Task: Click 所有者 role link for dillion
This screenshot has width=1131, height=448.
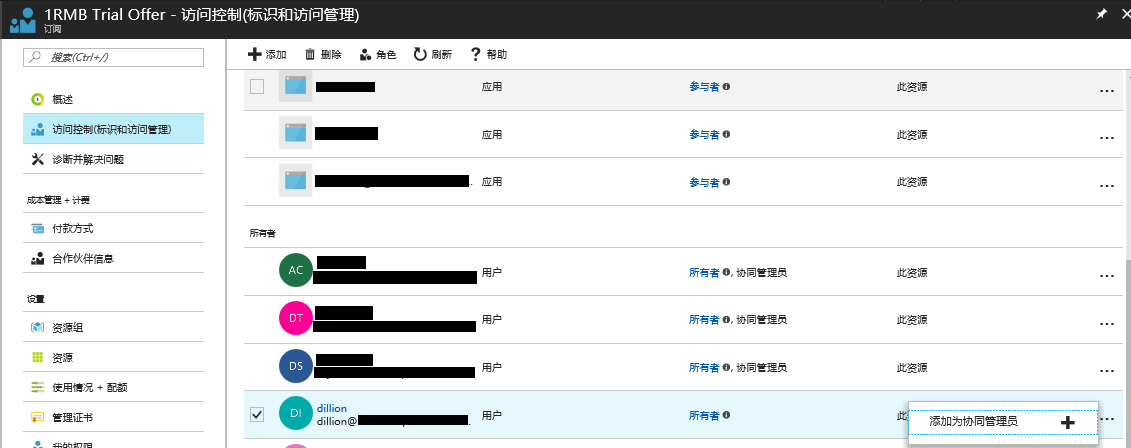Action: point(703,415)
